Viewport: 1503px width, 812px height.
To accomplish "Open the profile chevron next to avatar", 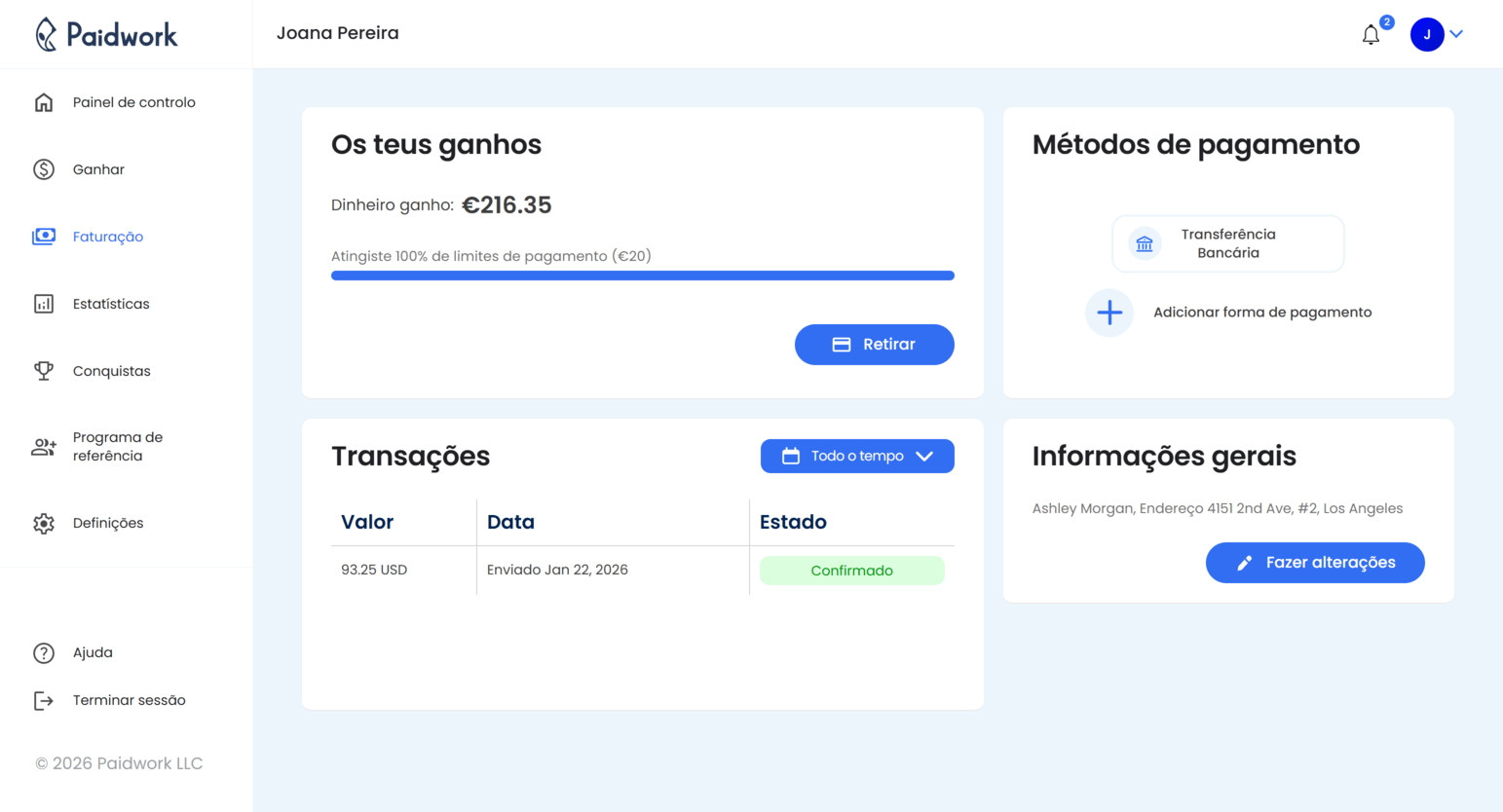I will pyautogui.click(x=1457, y=34).
